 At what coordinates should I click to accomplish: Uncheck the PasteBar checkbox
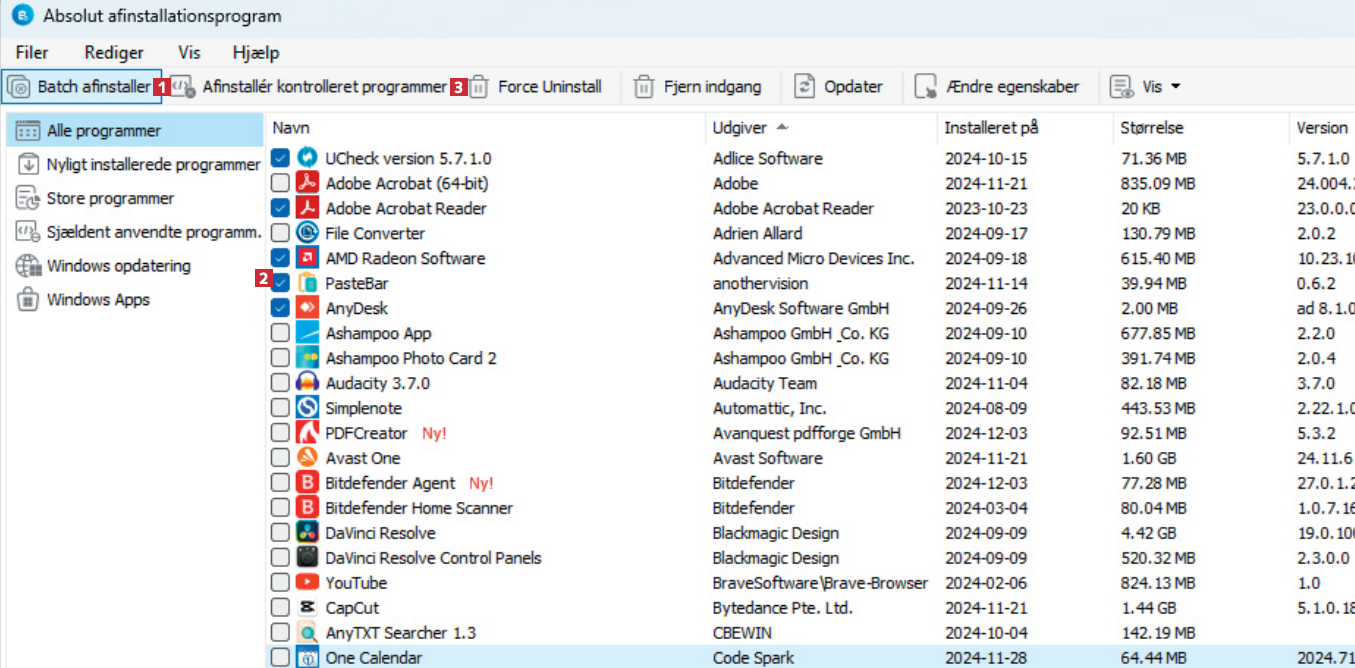point(280,283)
